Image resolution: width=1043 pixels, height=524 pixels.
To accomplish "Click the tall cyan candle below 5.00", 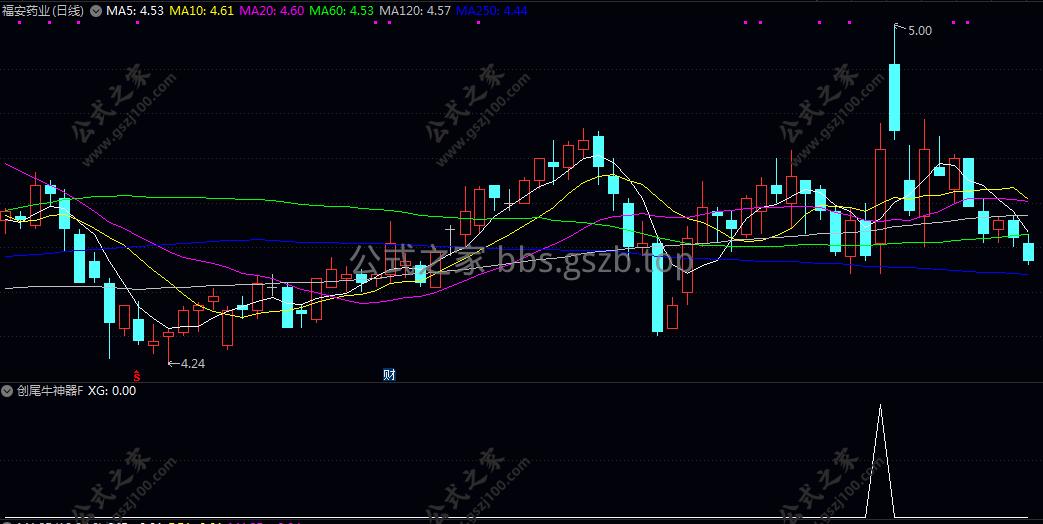I will [895, 97].
